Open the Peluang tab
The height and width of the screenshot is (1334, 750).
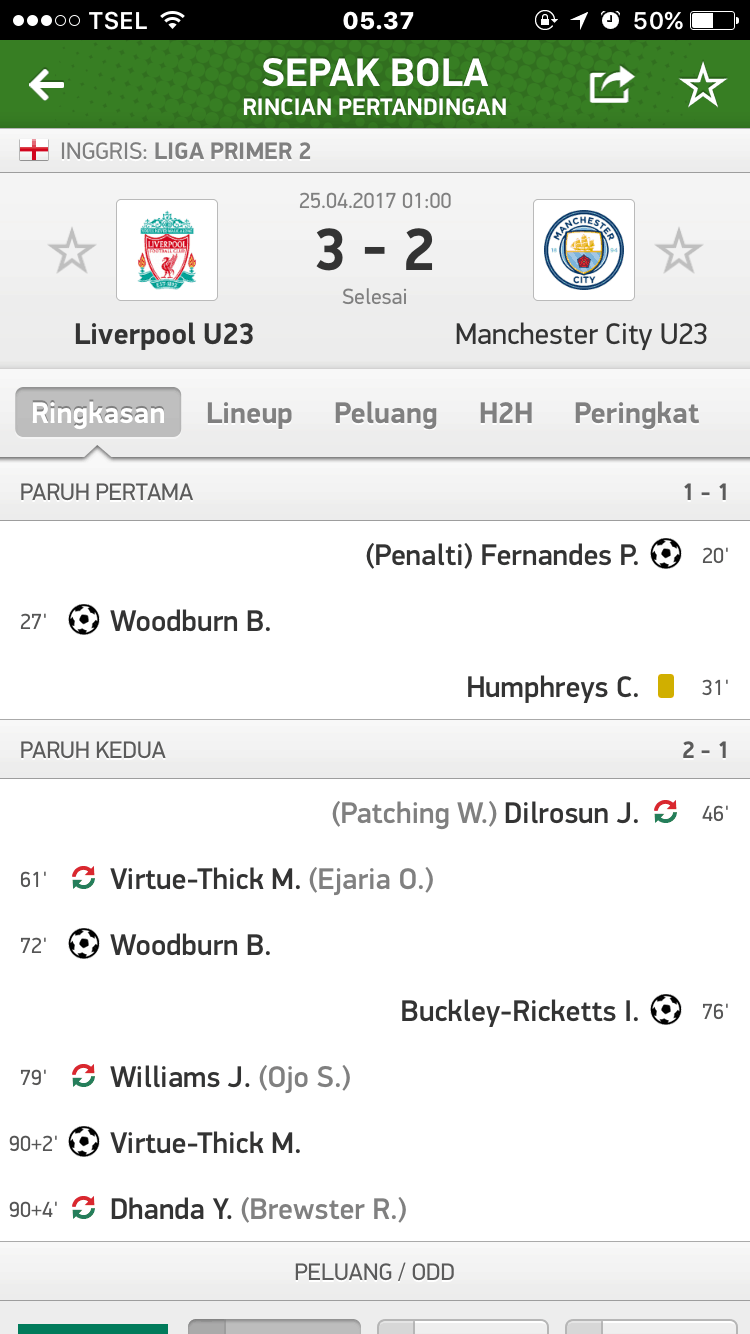coord(385,413)
